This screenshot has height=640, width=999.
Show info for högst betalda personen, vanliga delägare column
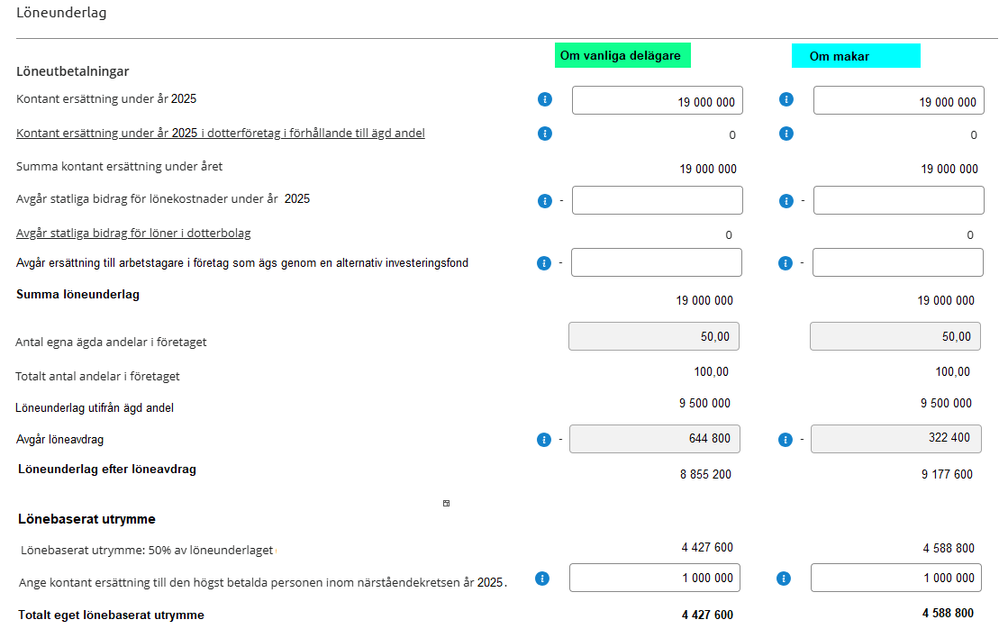(x=542, y=578)
